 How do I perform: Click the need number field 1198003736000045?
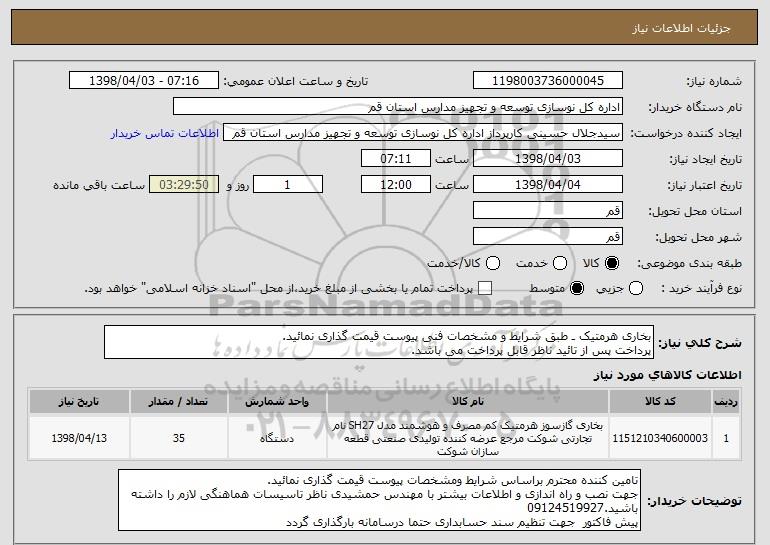tap(548, 81)
